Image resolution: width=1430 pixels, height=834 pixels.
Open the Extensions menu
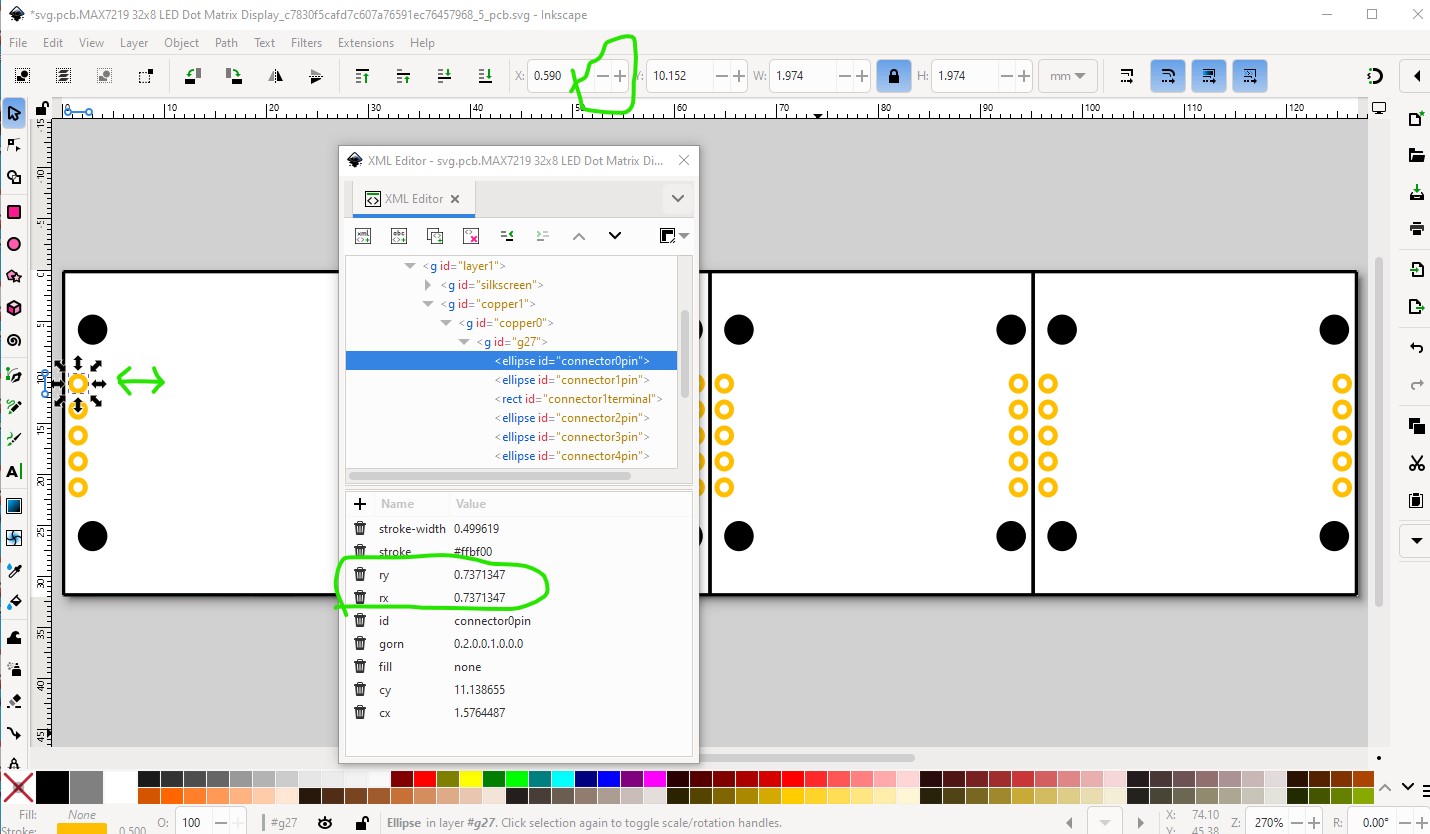point(365,43)
